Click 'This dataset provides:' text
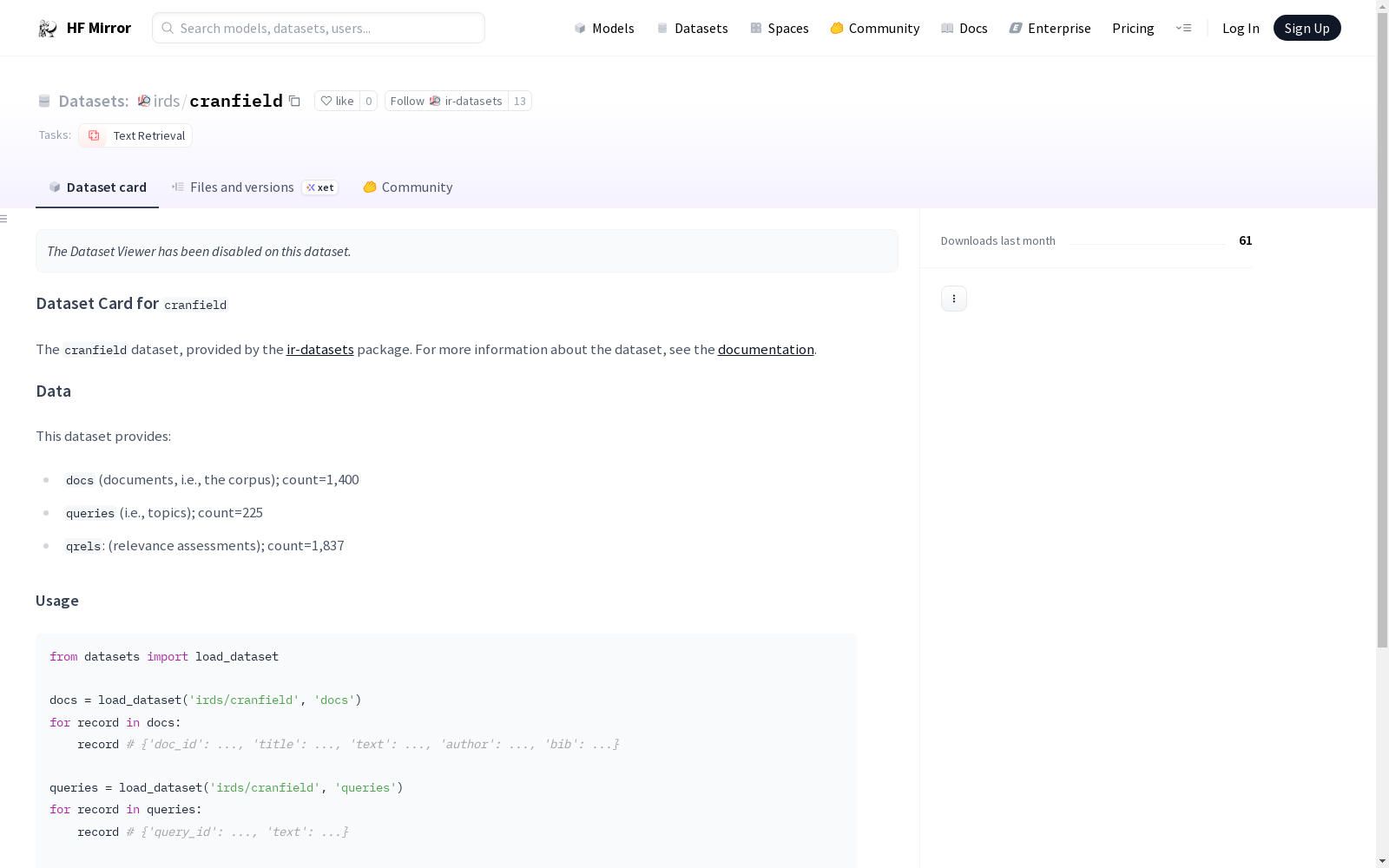This screenshot has height=868, width=1389. pos(103,436)
